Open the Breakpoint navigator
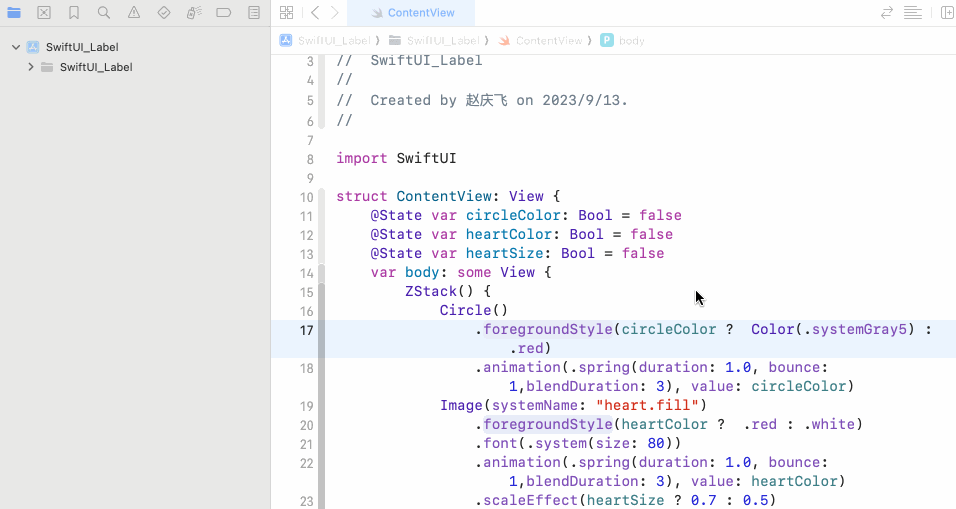 pos(224,13)
